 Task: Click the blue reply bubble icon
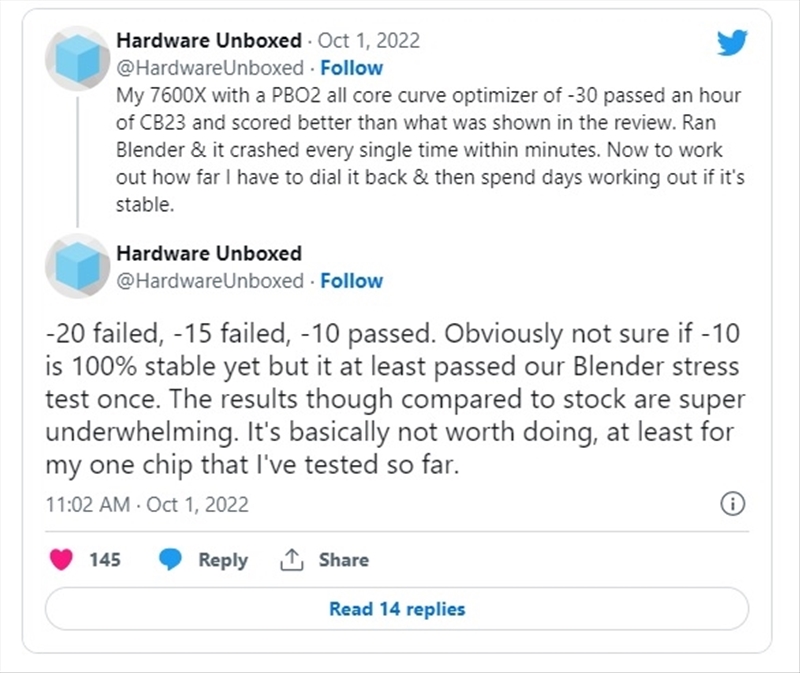(x=171, y=560)
